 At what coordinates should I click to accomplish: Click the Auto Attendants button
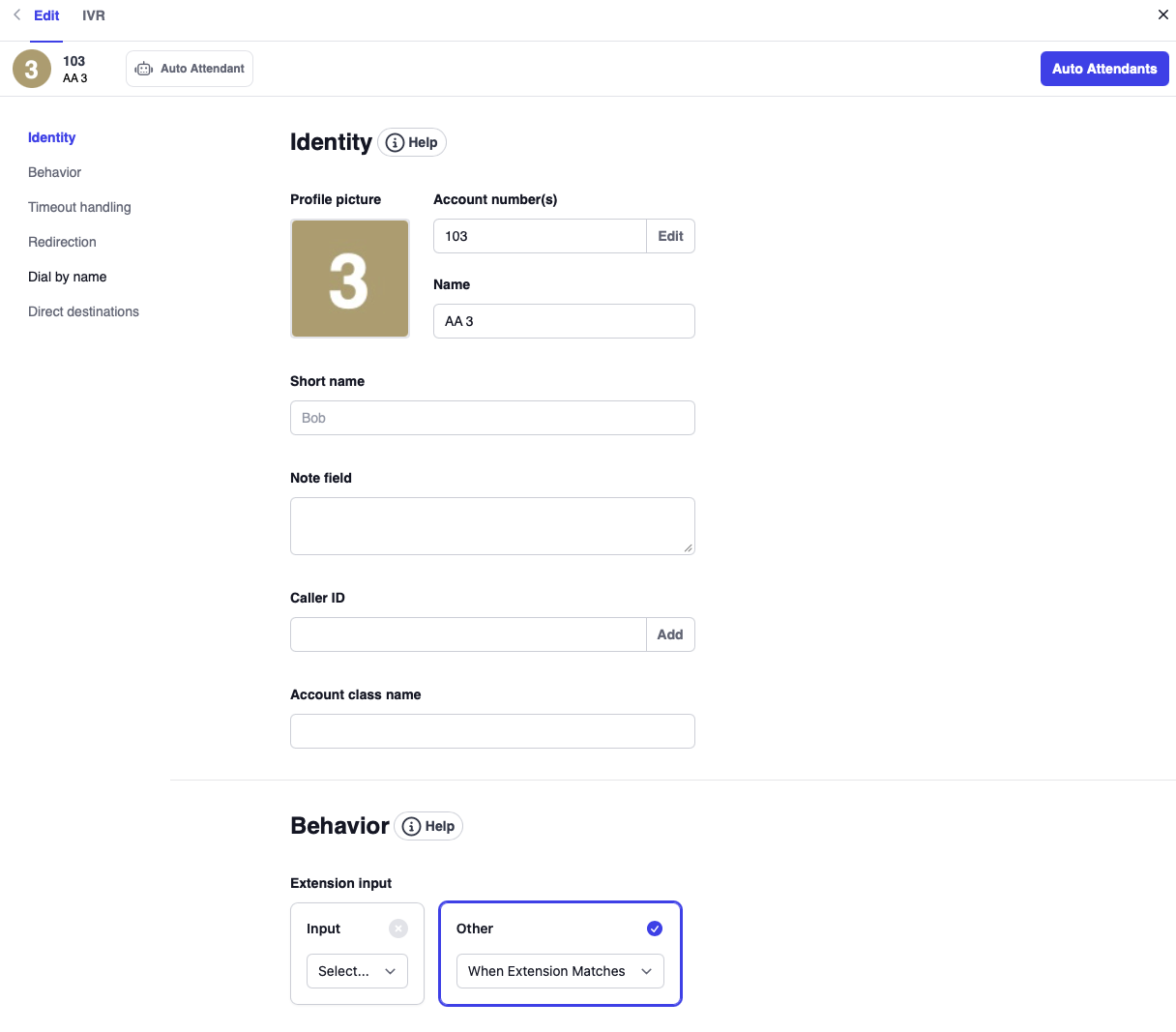pyautogui.click(x=1103, y=69)
